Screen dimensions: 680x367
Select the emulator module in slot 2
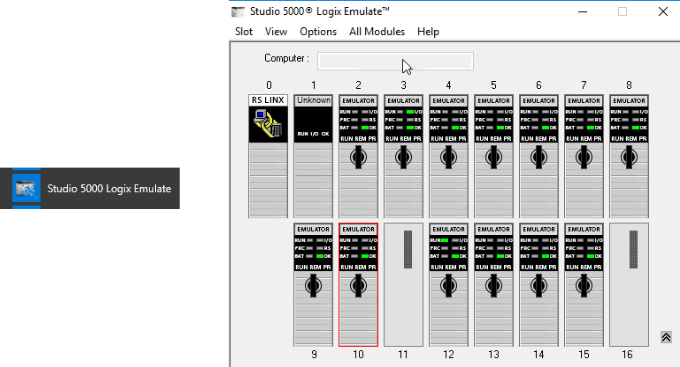click(x=358, y=156)
